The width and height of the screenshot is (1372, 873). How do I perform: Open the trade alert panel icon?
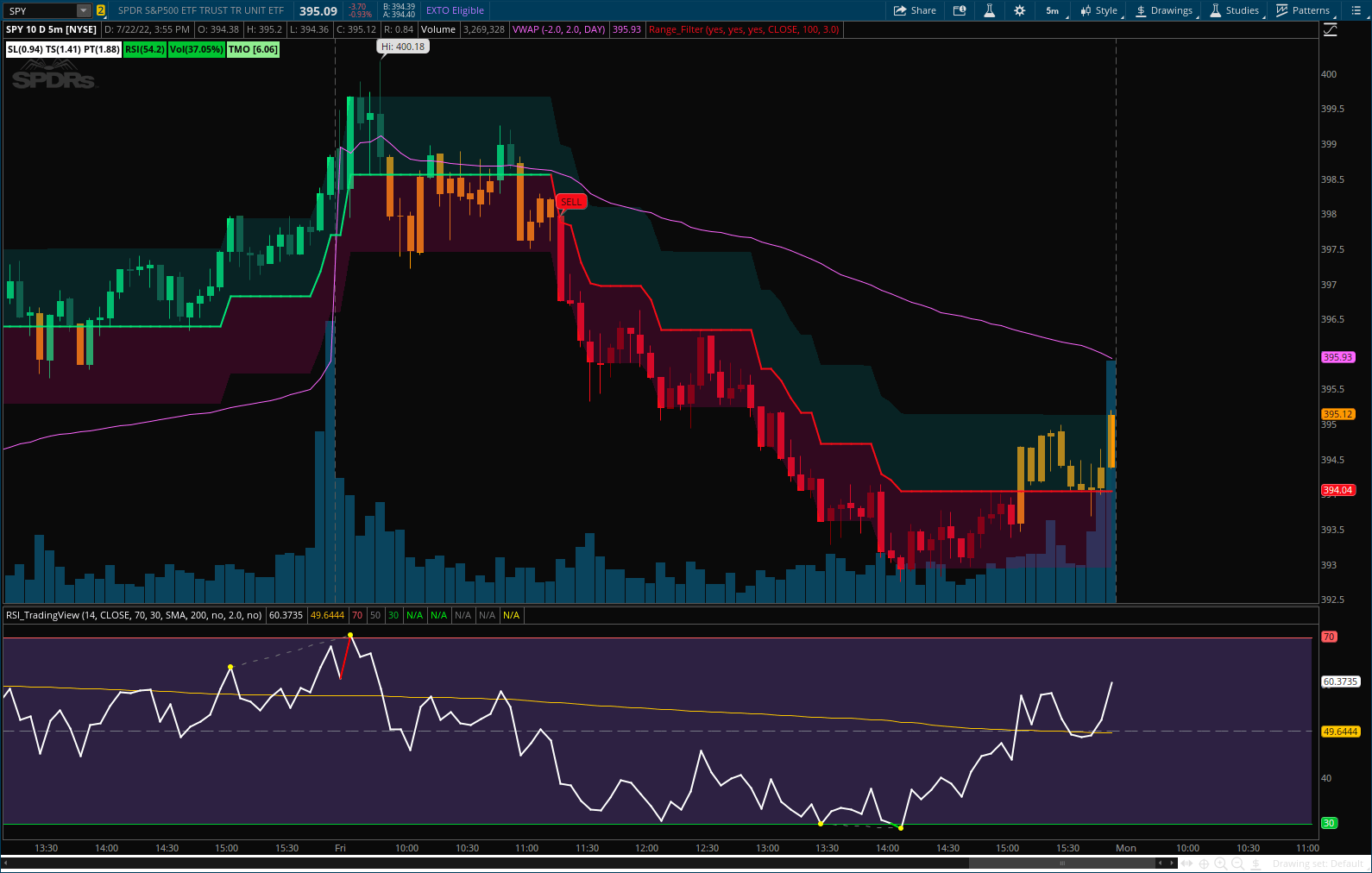(x=960, y=10)
